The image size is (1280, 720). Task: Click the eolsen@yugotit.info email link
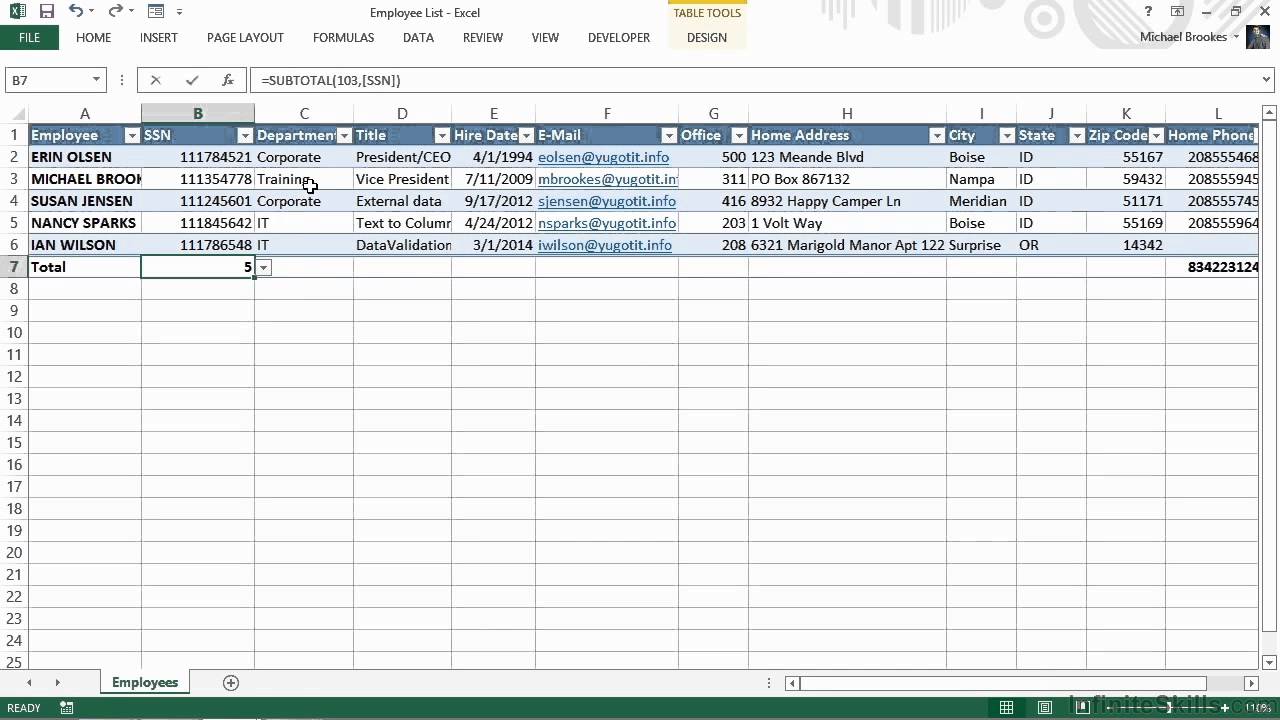(x=603, y=157)
